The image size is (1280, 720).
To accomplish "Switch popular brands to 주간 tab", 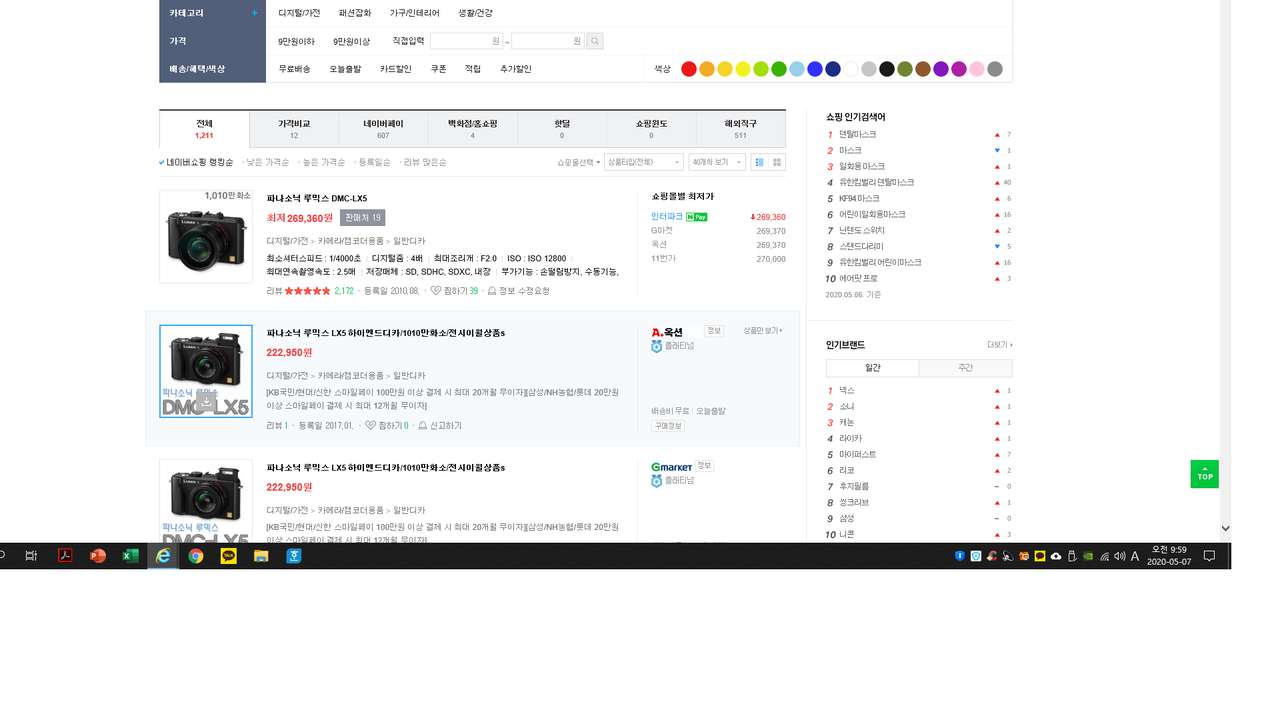I will click(965, 368).
